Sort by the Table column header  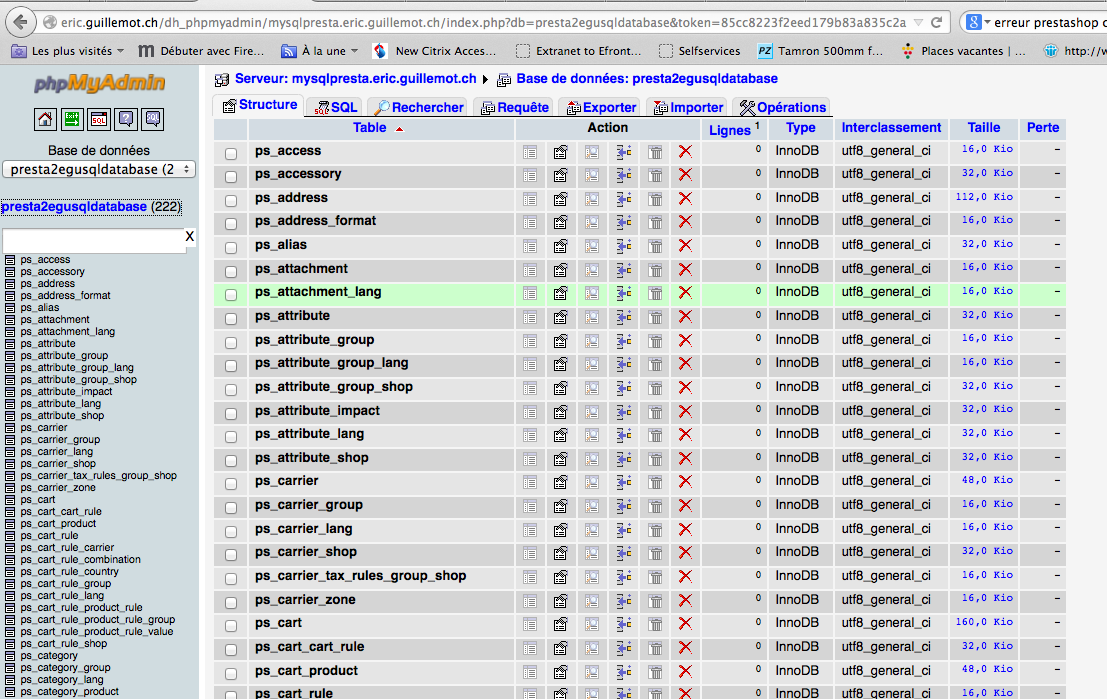click(370, 128)
